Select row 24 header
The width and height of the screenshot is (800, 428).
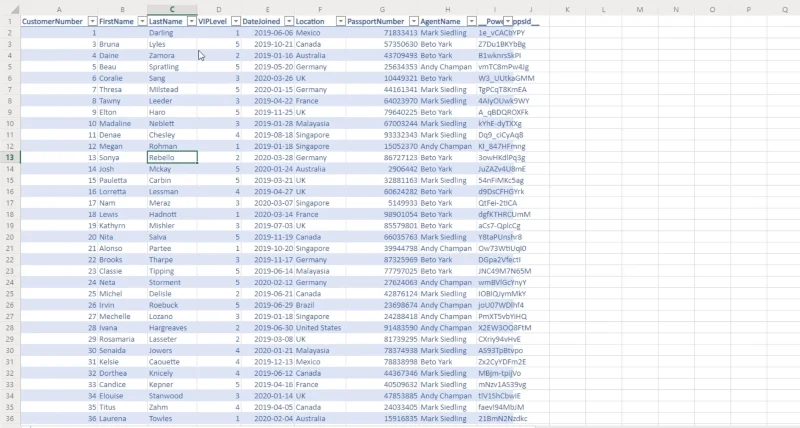click(10, 283)
